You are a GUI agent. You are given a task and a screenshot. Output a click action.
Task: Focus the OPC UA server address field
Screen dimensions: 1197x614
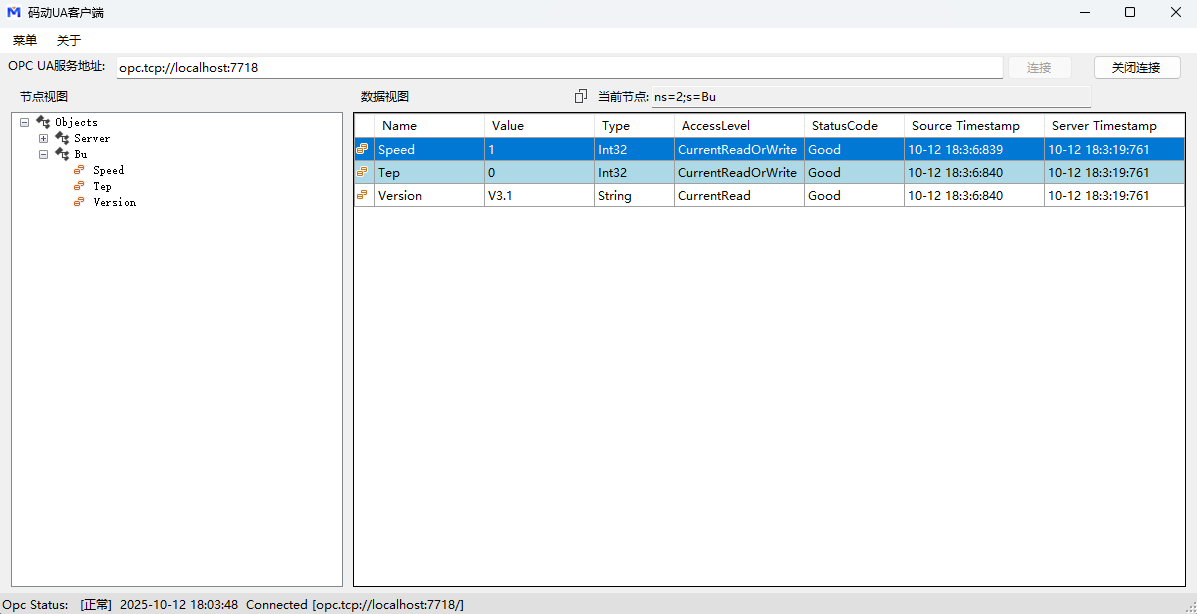(558, 68)
